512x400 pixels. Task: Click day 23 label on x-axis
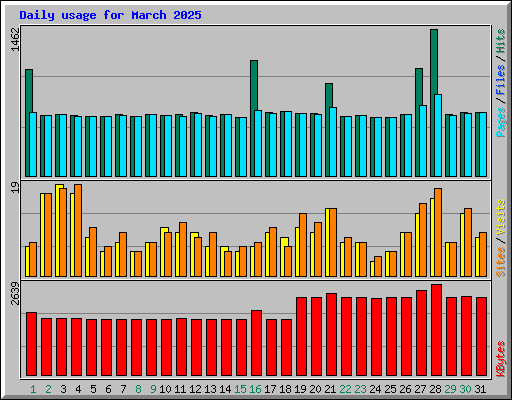pos(360,389)
